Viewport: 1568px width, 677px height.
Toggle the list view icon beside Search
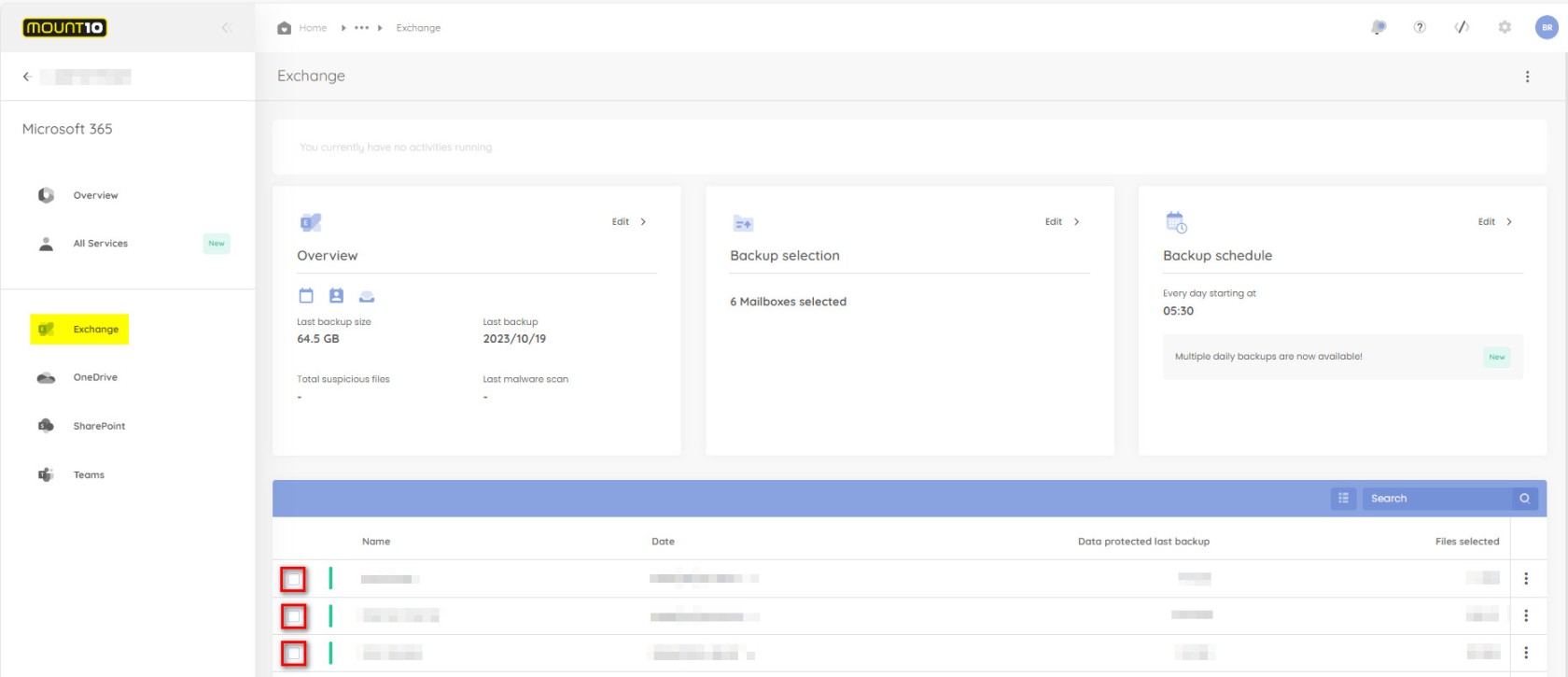click(x=1343, y=499)
